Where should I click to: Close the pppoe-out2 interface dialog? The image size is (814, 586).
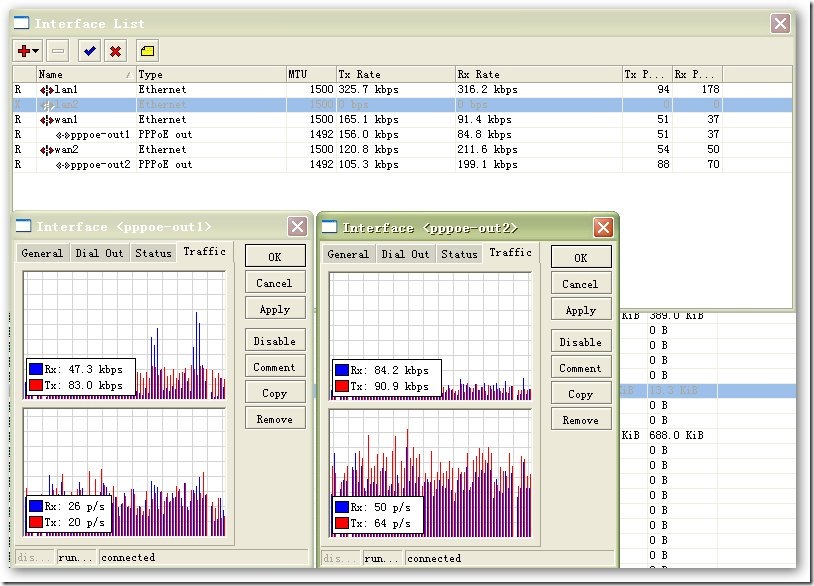point(603,227)
